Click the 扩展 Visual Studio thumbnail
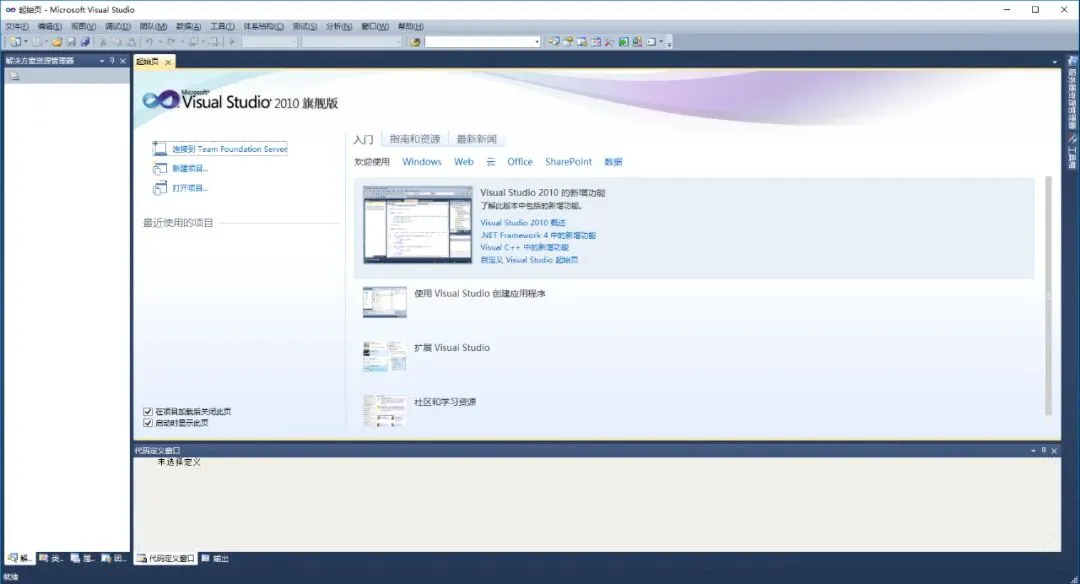The height and width of the screenshot is (584, 1080). 384,356
